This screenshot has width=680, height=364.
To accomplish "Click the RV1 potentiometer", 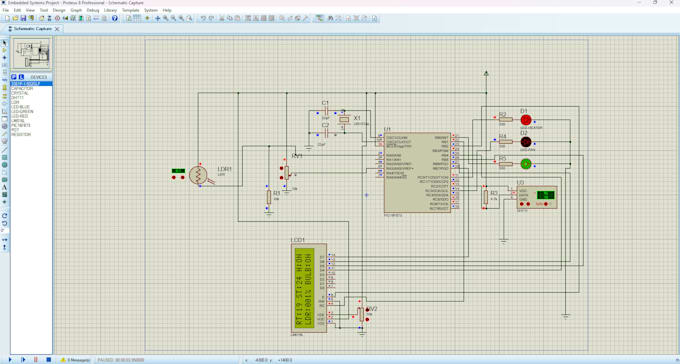I will (286, 172).
